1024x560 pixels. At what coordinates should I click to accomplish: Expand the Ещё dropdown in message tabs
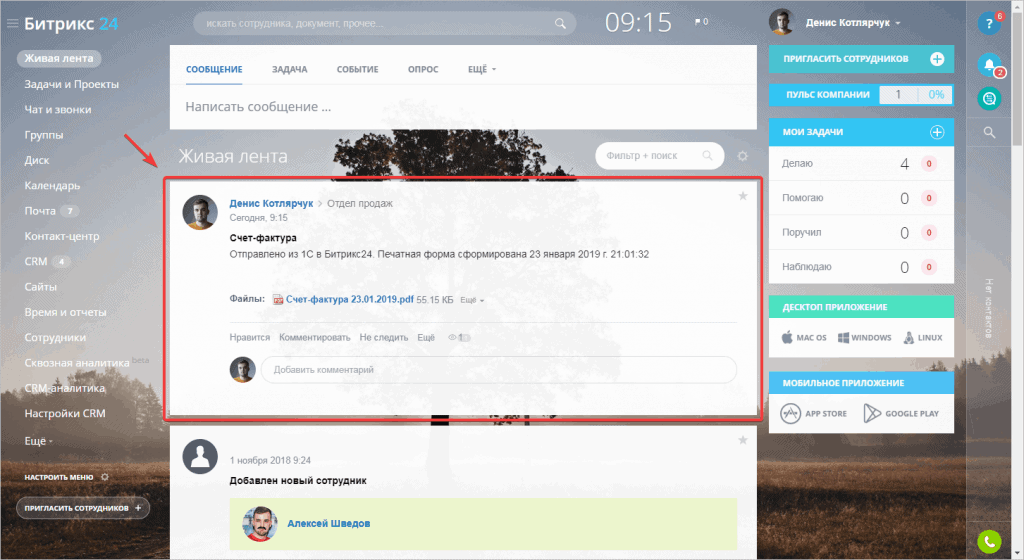click(x=482, y=69)
